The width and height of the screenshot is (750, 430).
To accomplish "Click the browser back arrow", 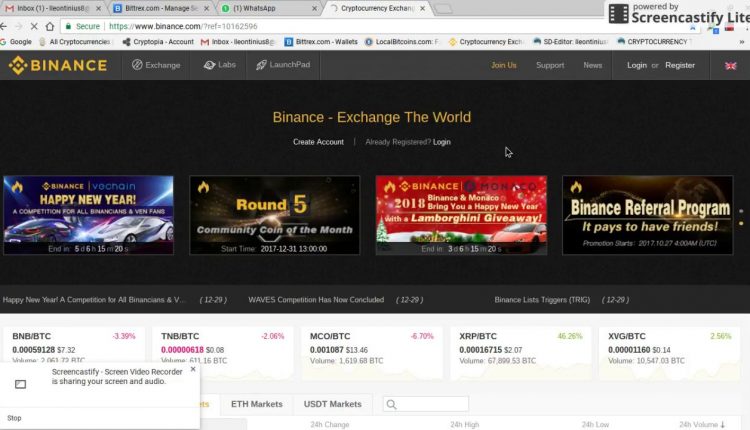I will (x=17, y=26).
